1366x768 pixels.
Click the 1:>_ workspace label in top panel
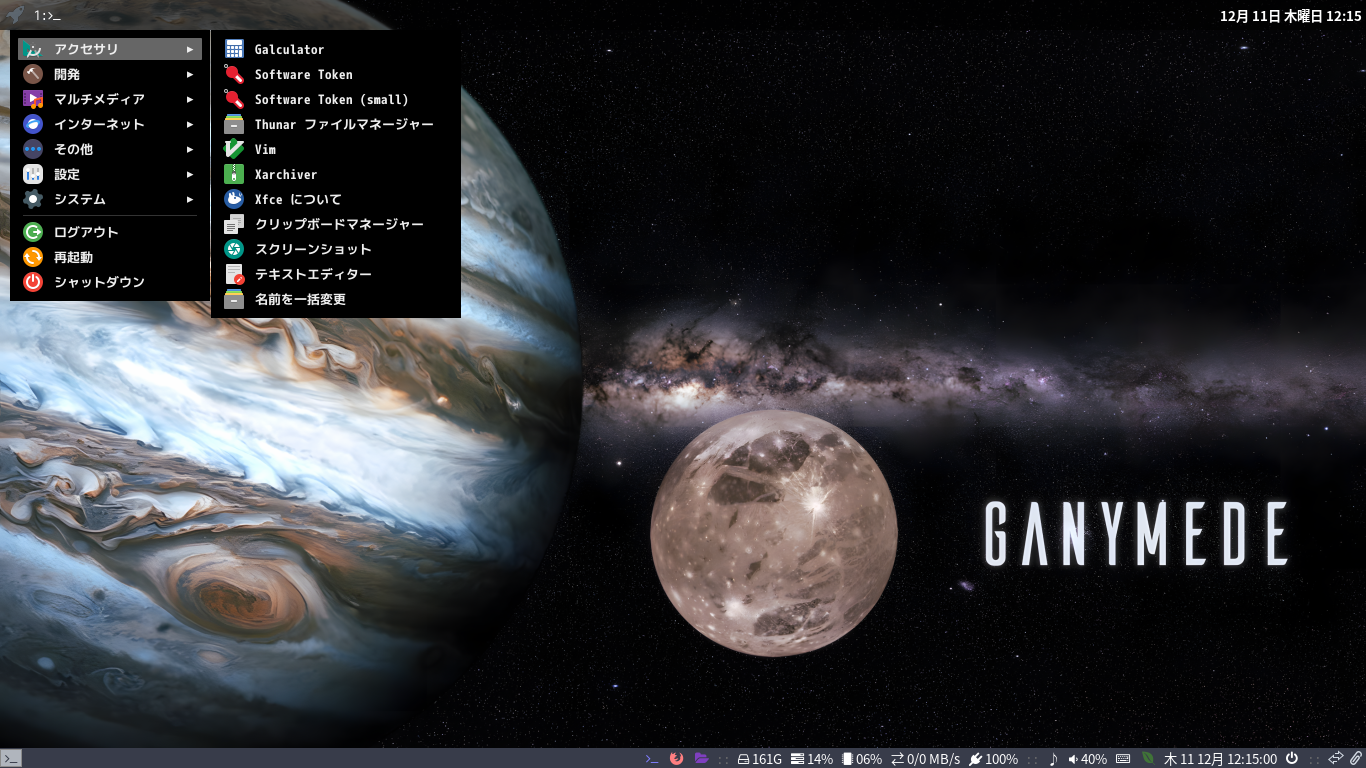[47, 16]
